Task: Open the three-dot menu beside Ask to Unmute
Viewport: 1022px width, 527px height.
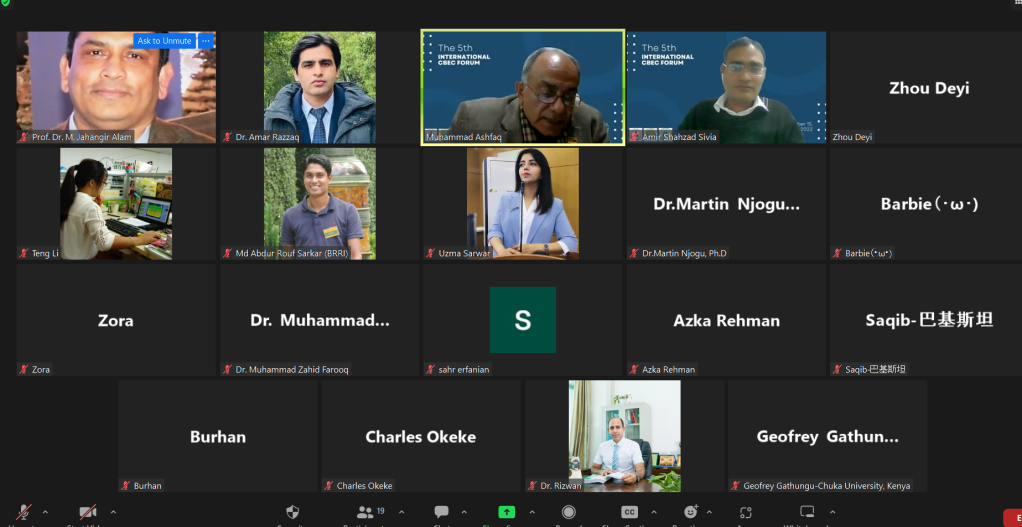Action: tap(206, 41)
